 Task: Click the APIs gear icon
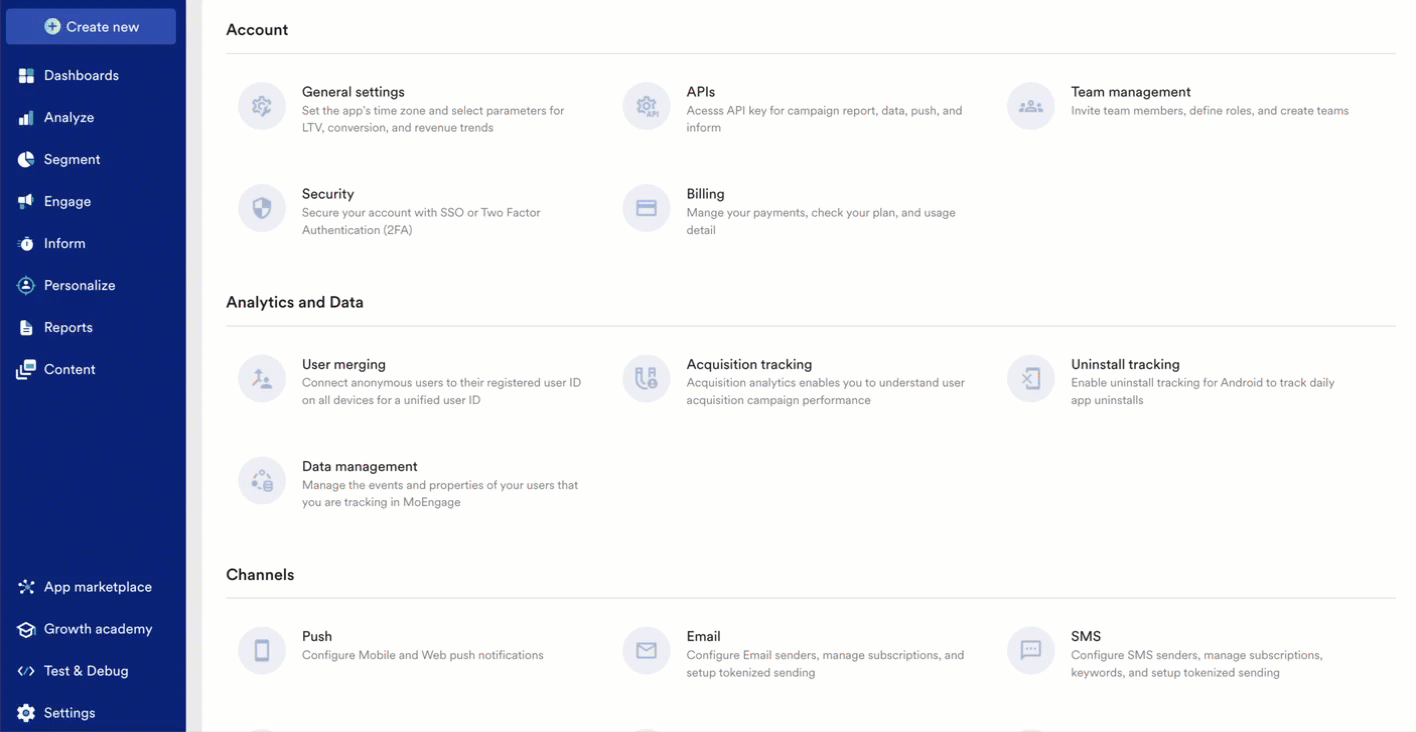(646, 106)
